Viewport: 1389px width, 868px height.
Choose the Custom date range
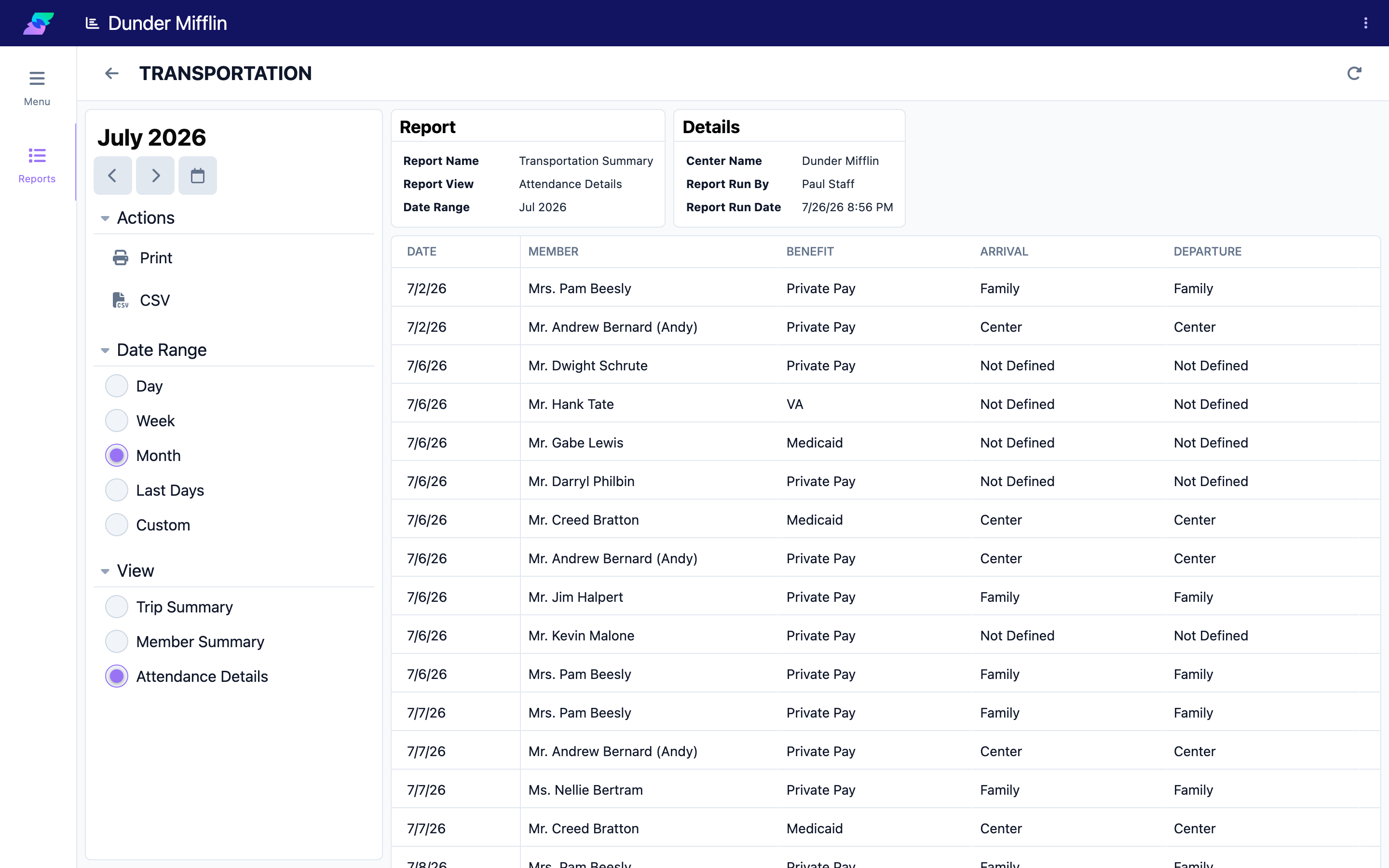pos(117,525)
